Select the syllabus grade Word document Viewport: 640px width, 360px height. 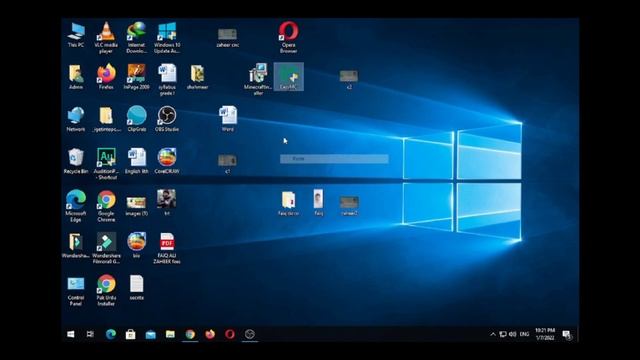(167, 80)
